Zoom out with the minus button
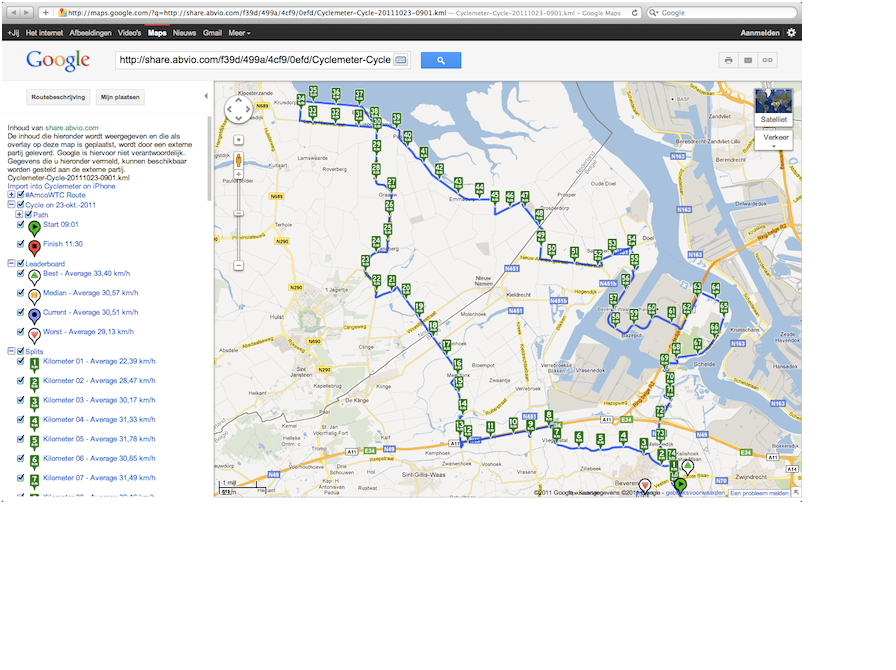 click(239, 265)
